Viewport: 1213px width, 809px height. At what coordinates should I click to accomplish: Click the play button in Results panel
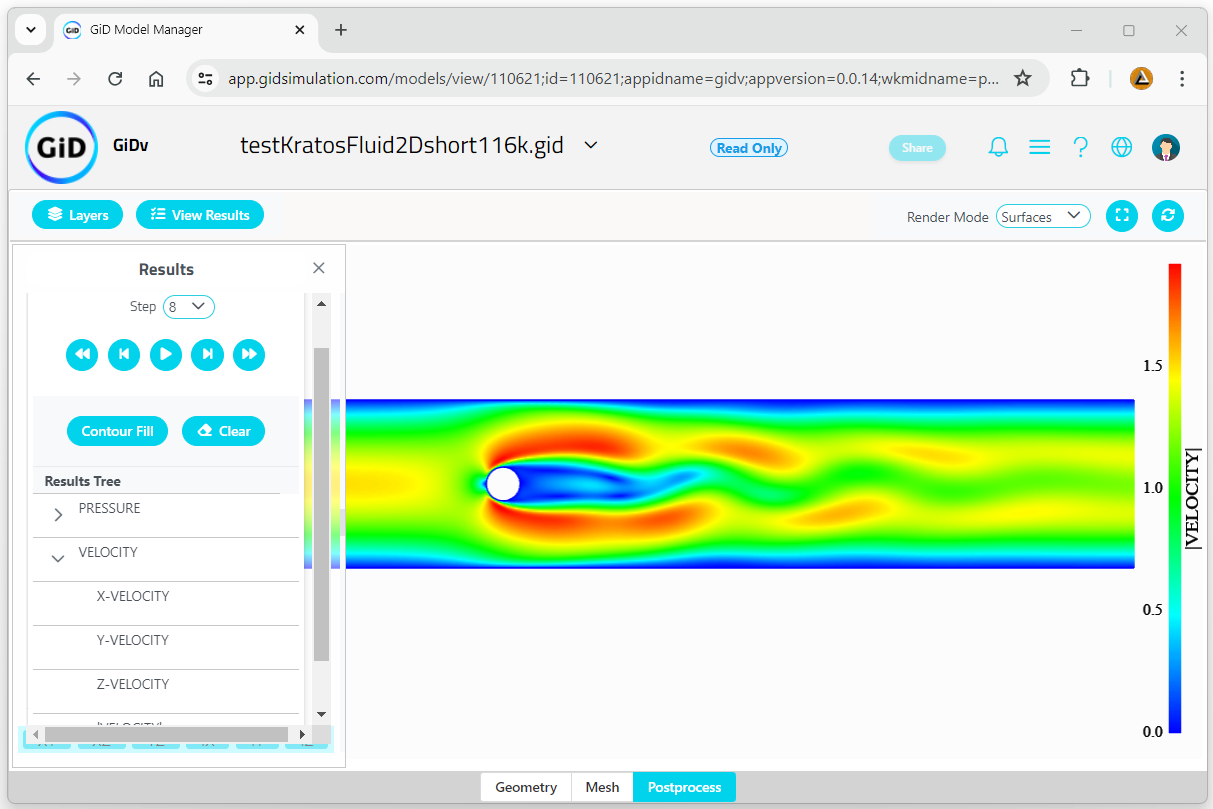click(x=166, y=354)
